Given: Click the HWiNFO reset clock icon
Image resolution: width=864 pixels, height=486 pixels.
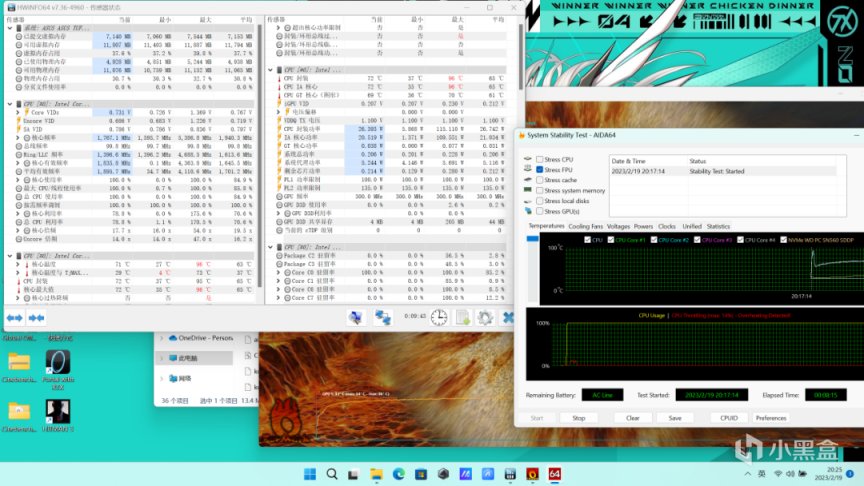Looking at the screenshot, I should [438, 317].
